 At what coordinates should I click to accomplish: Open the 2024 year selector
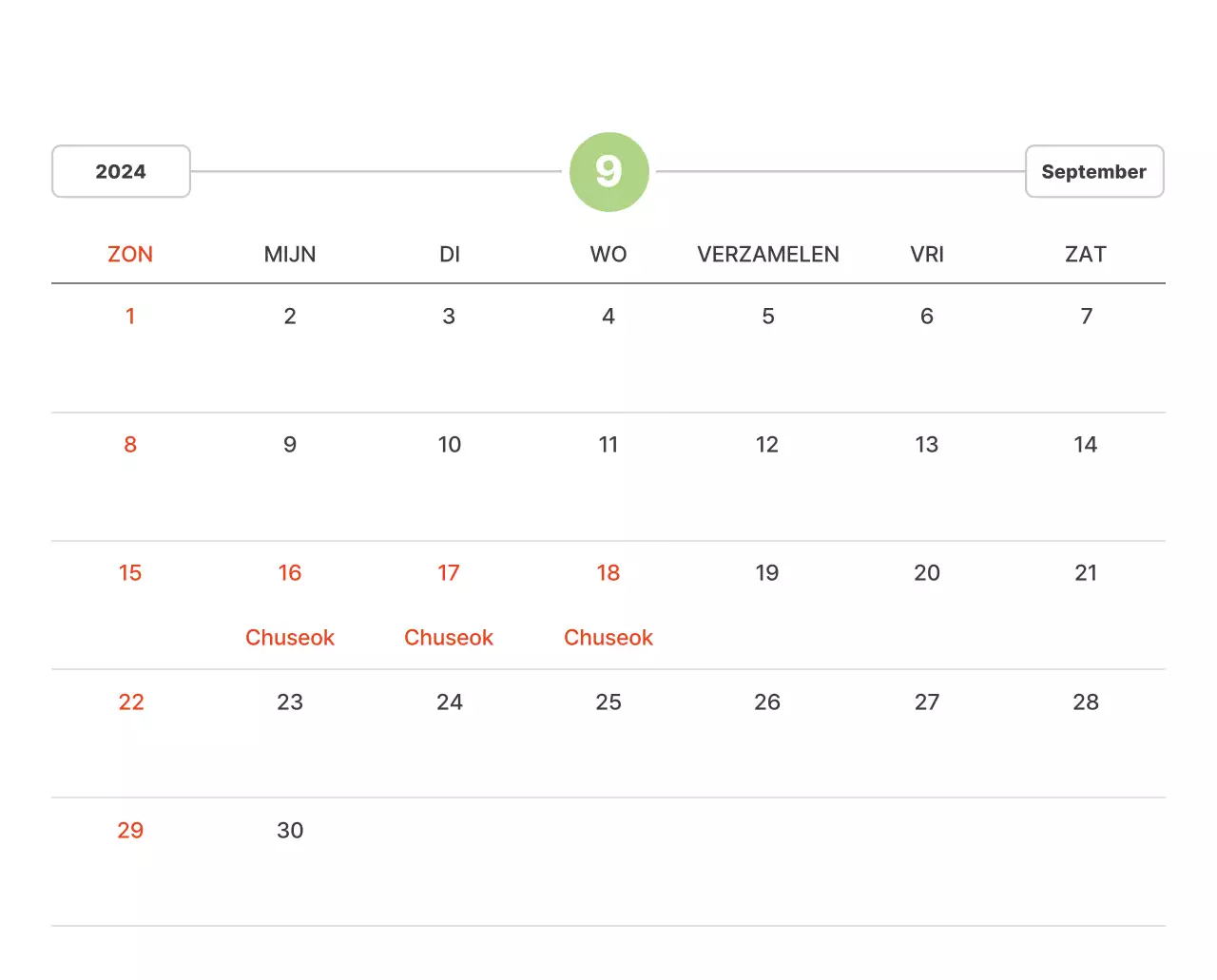click(x=121, y=172)
